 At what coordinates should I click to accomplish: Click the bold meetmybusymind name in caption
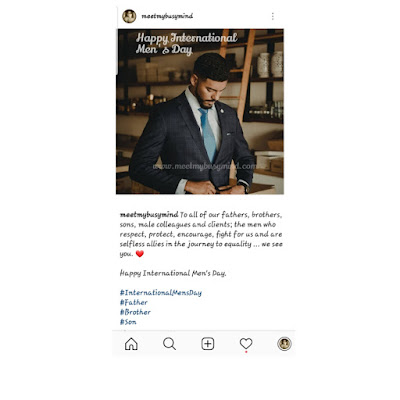pos(149,215)
